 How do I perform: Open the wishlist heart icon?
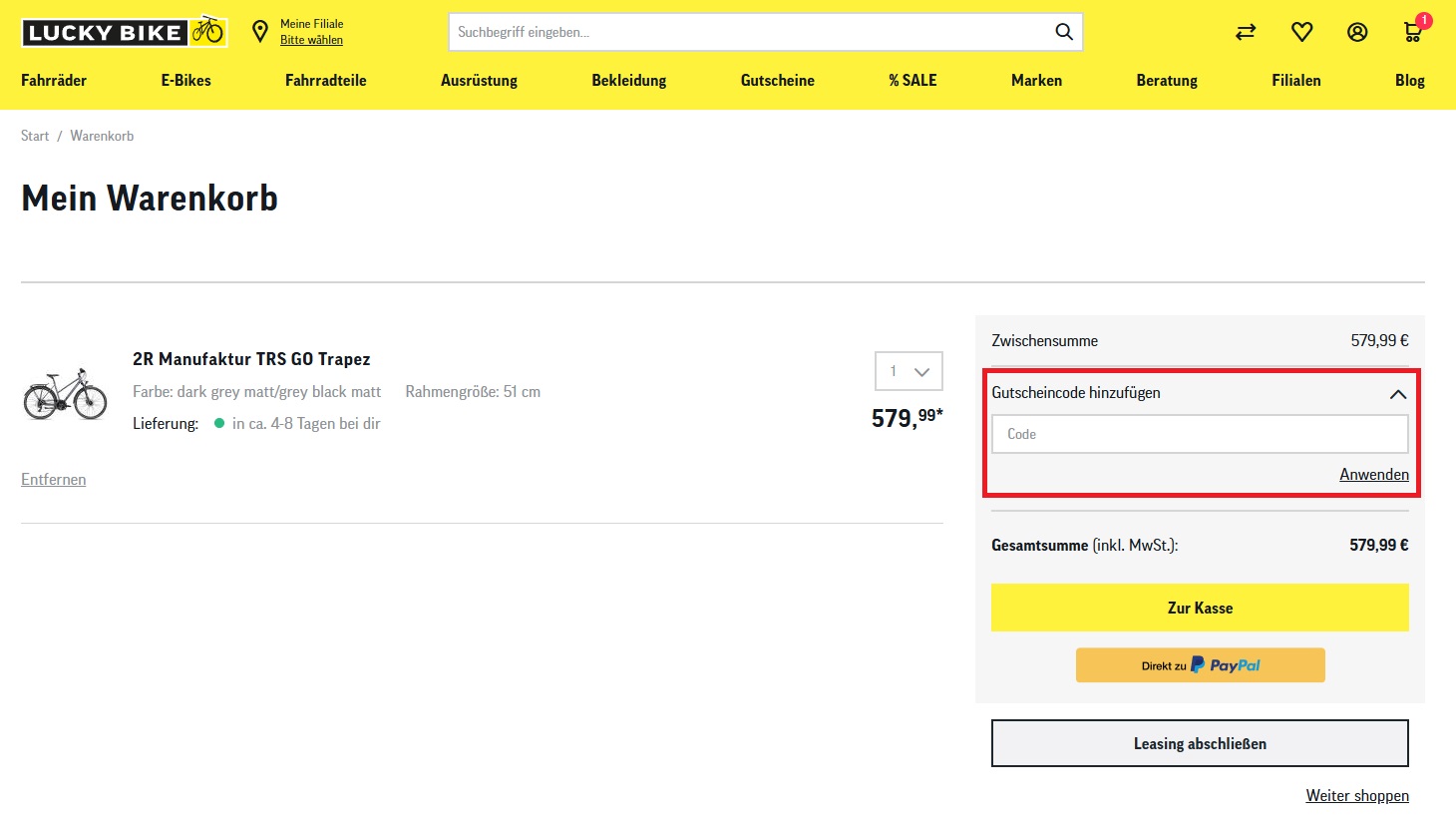pos(1301,32)
